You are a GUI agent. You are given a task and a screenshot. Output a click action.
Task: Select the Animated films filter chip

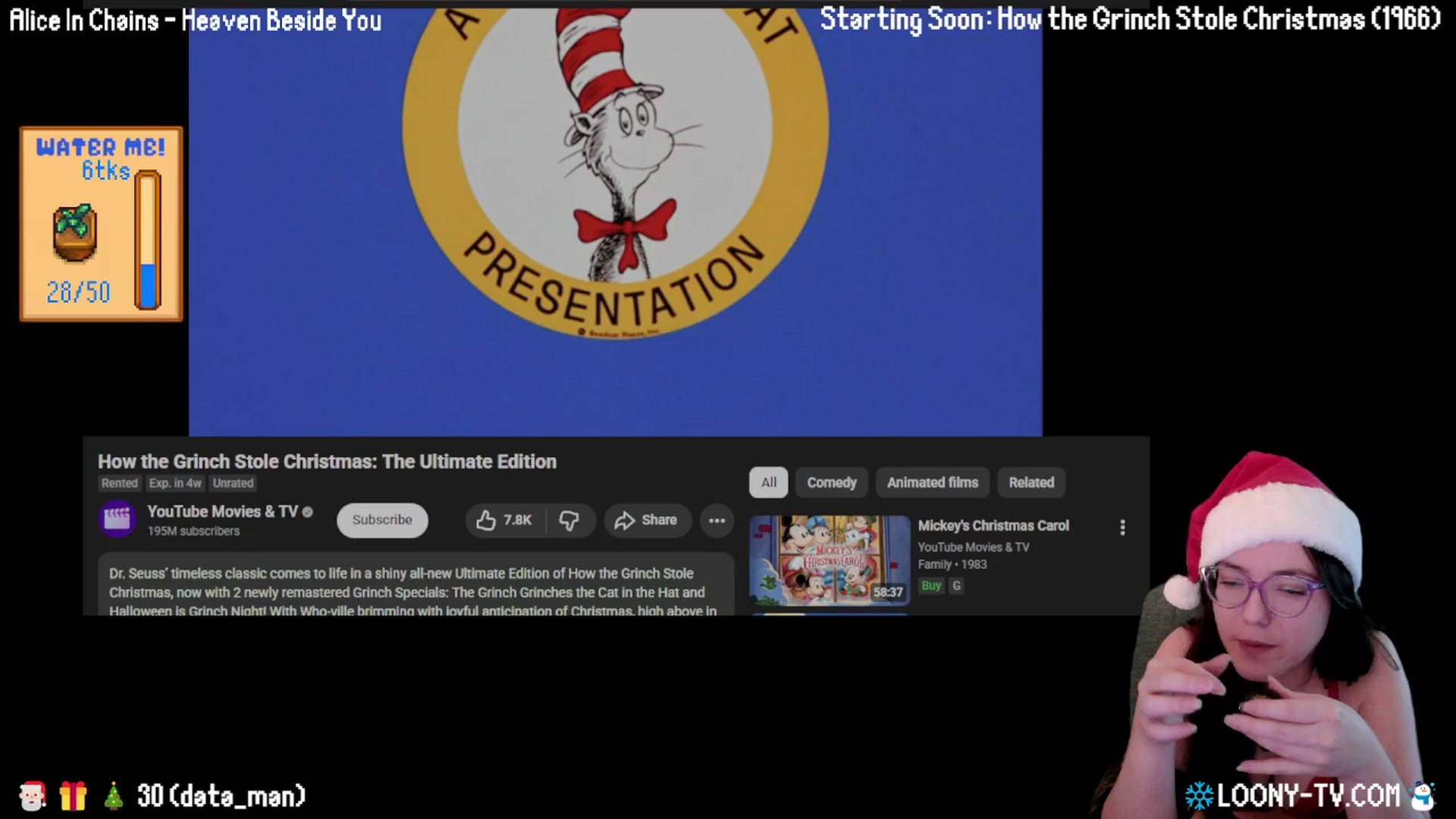tap(932, 482)
